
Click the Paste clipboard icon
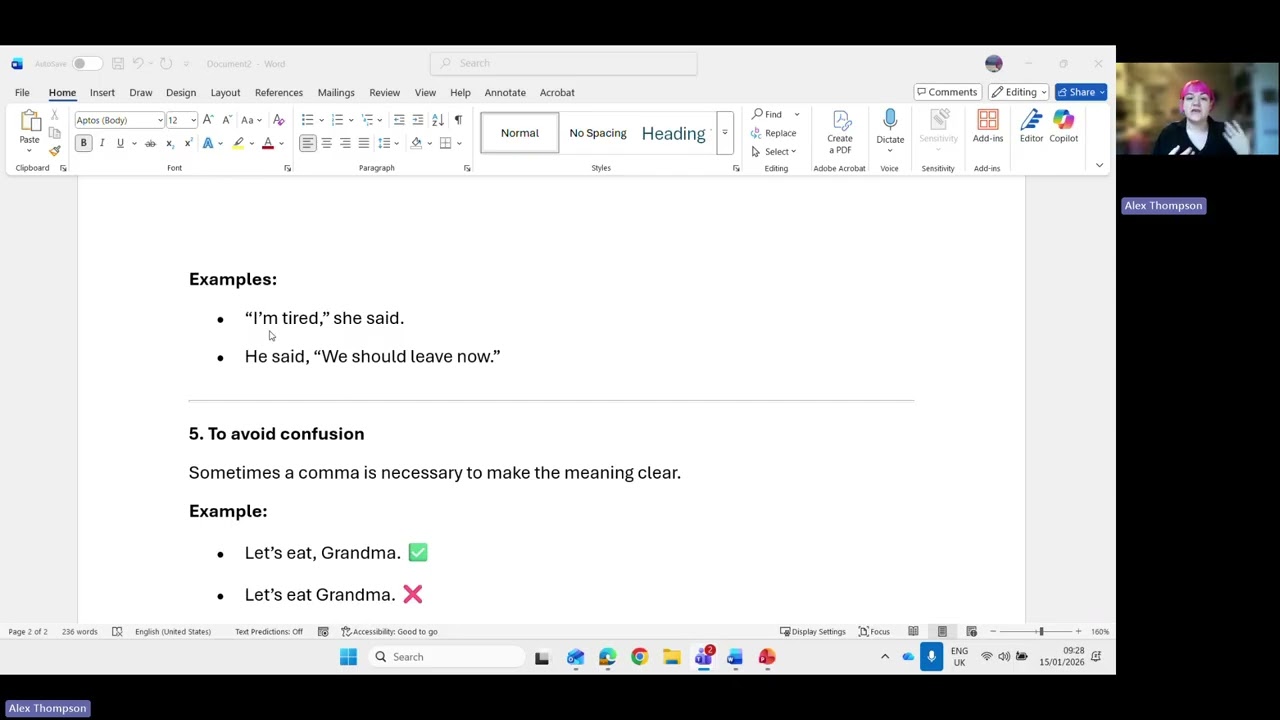coord(30,121)
